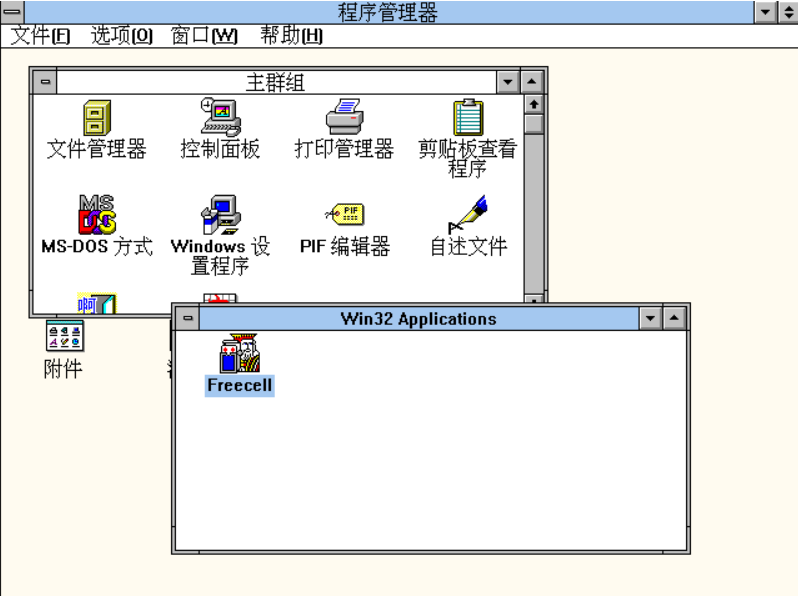Open the 帮助(H) menu
The image size is (798, 596).
[291, 36]
